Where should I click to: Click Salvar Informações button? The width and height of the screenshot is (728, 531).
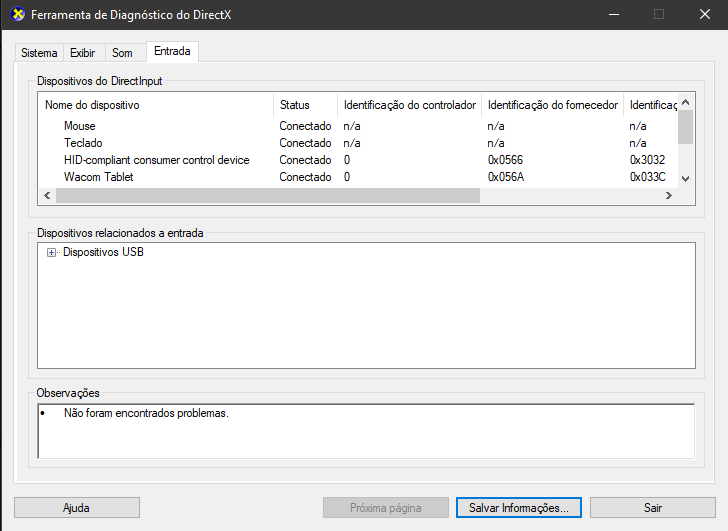[x=519, y=508]
